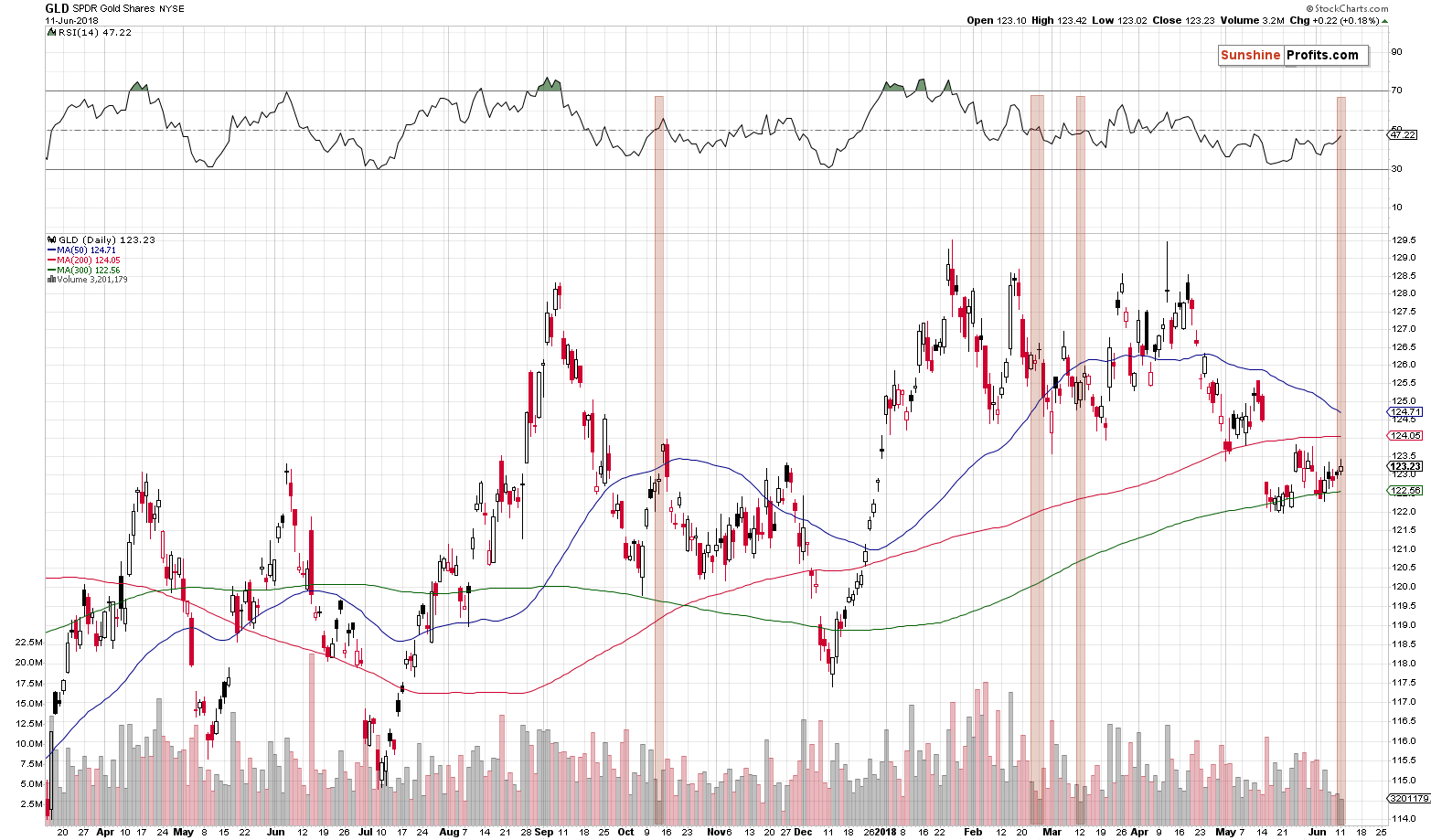Click the '114.0' price axis label
Screen dimensions: 1431x840
1404,820
